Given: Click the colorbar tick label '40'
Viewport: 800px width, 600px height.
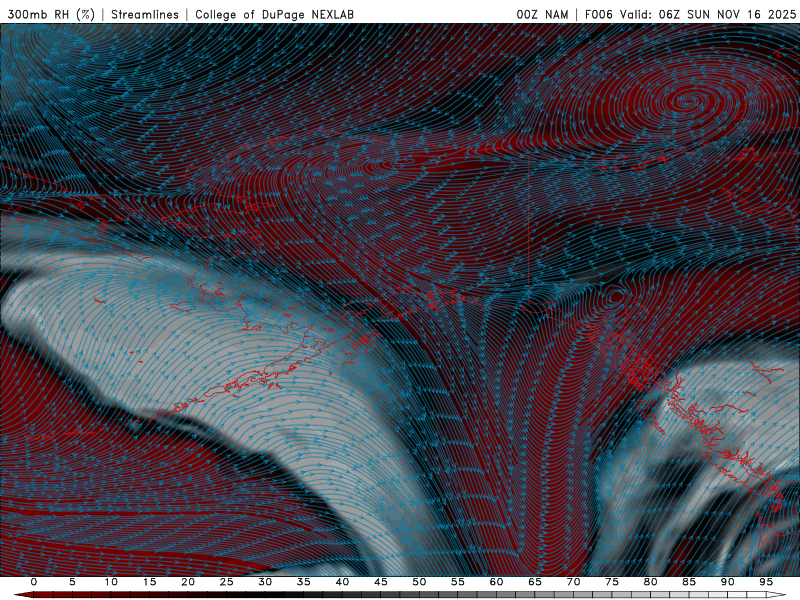Looking at the screenshot, I should 342,582.
